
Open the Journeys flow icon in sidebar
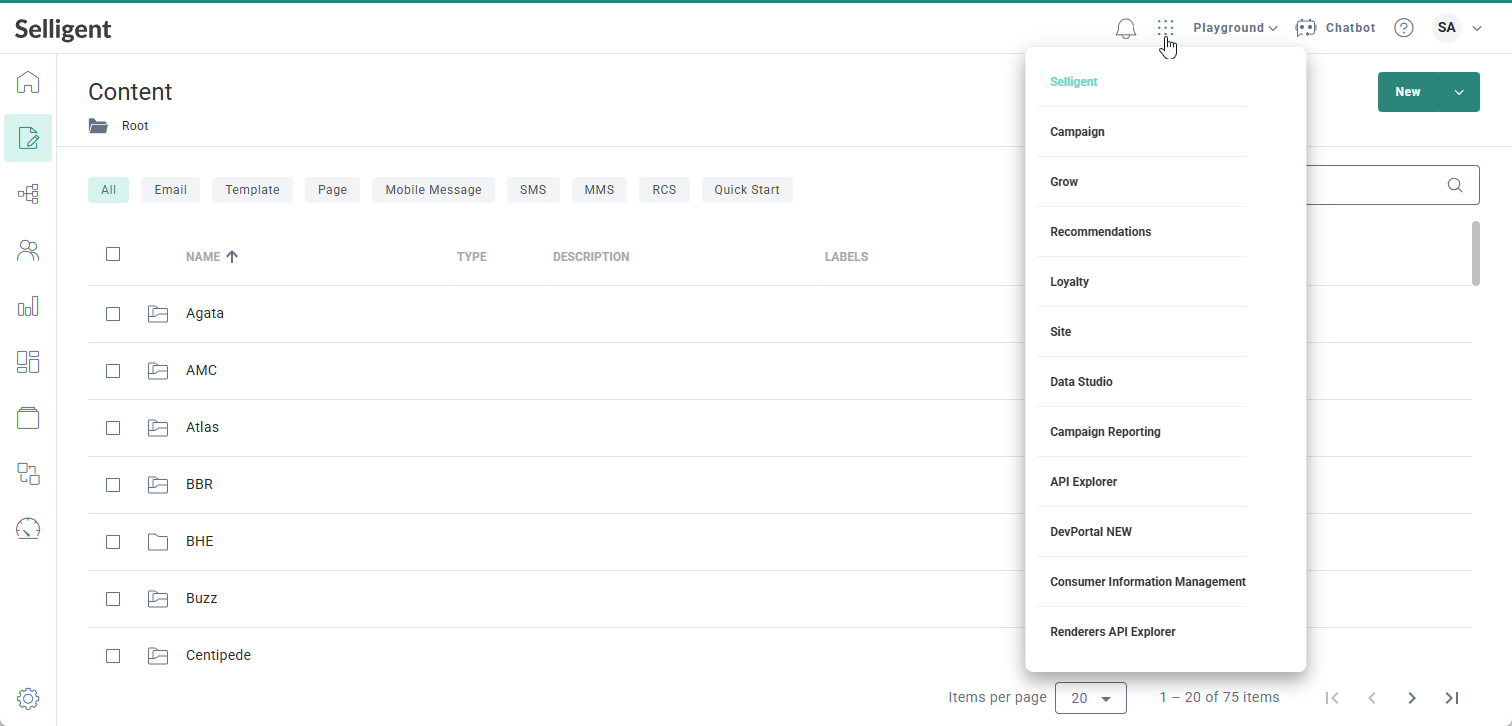(28, 194)
